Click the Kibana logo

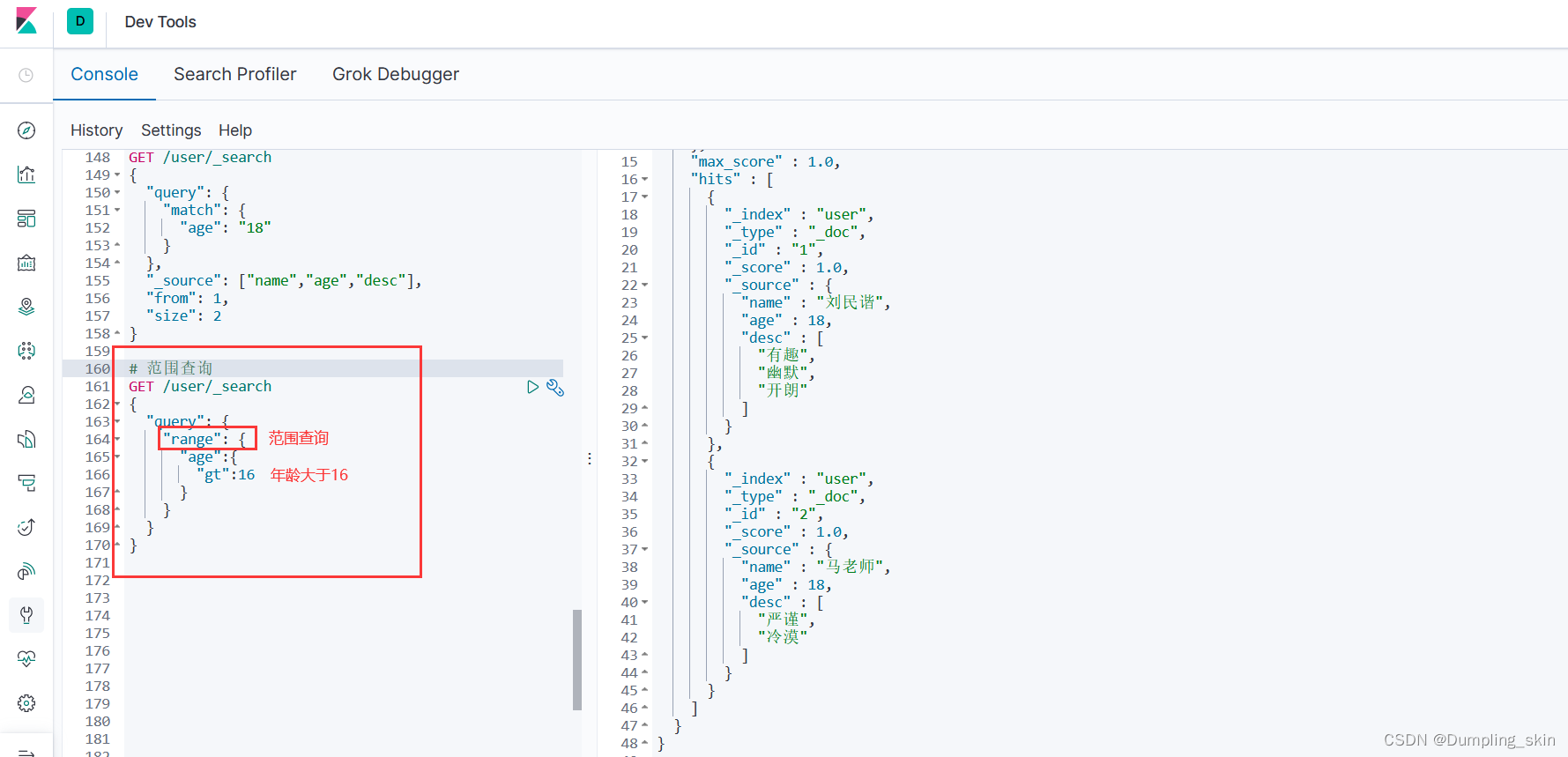(26, 21)
